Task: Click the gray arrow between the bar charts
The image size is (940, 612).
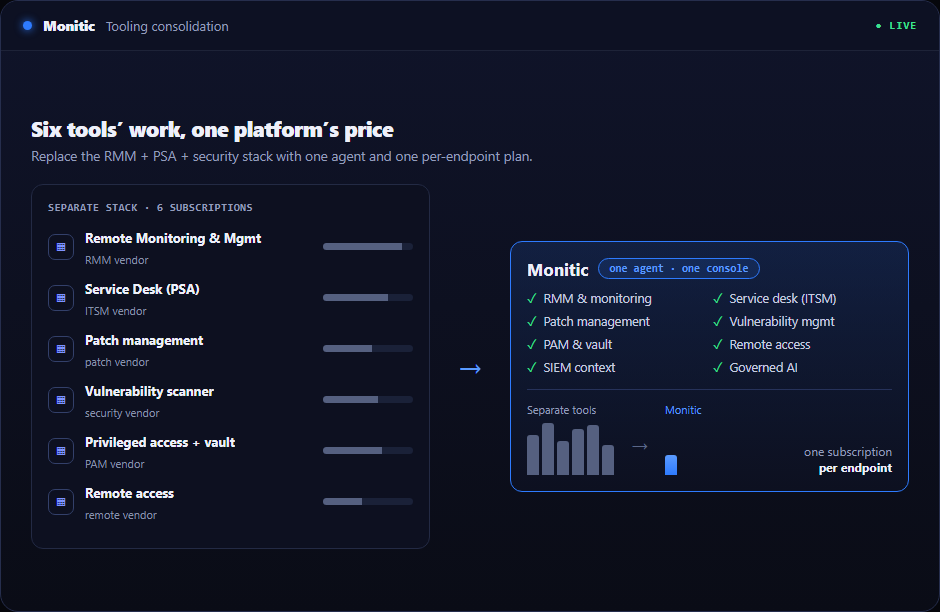Action: [640, 447]
